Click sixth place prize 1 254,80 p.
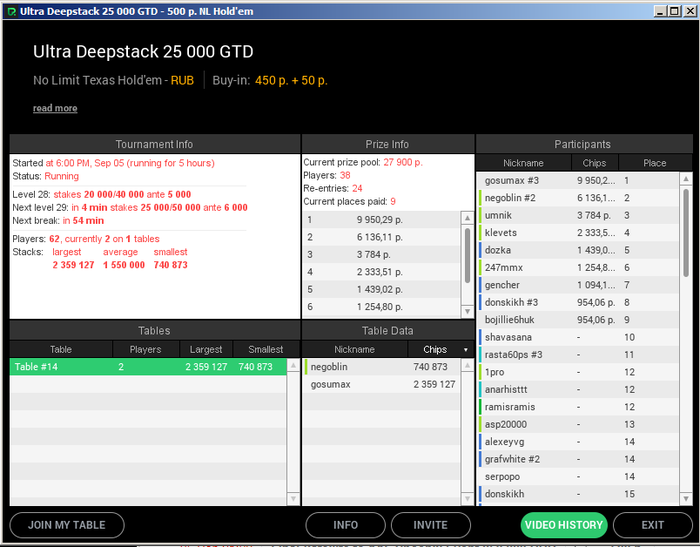Viewport: 700px width, 547px height. coord(381,307)
